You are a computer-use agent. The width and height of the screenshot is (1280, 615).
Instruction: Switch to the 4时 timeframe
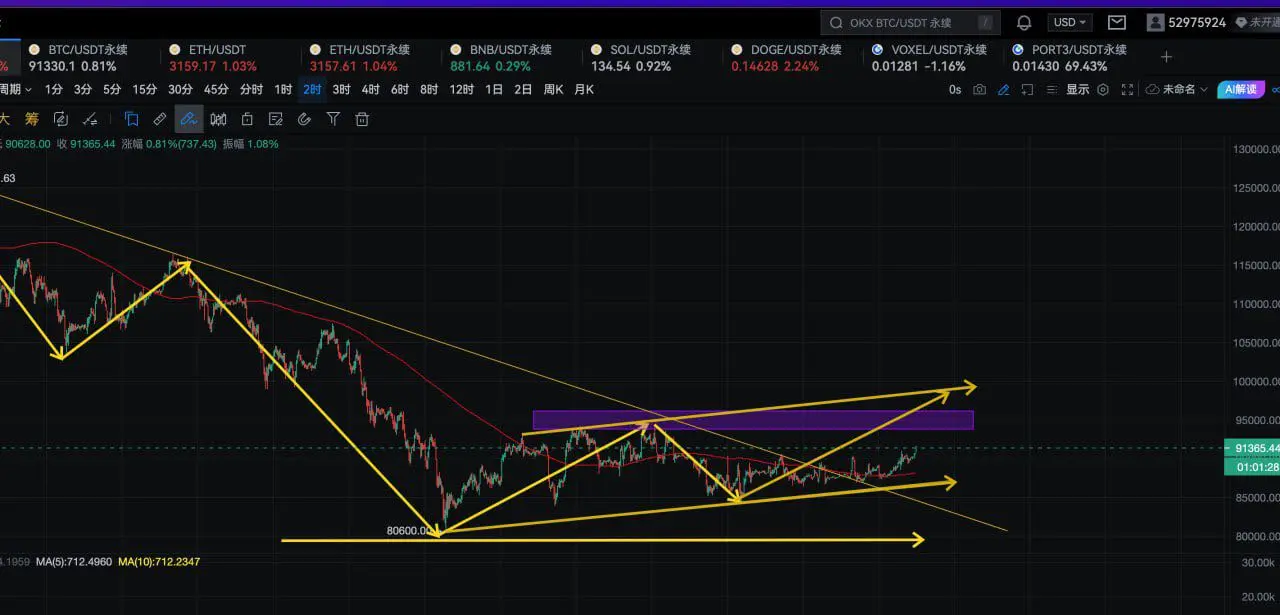click(x=370, y=89)
